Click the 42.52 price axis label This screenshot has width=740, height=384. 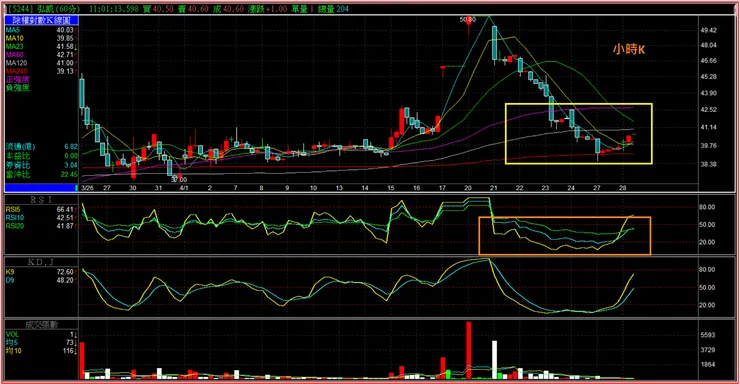pyautogui.click(x=709, y=109)
